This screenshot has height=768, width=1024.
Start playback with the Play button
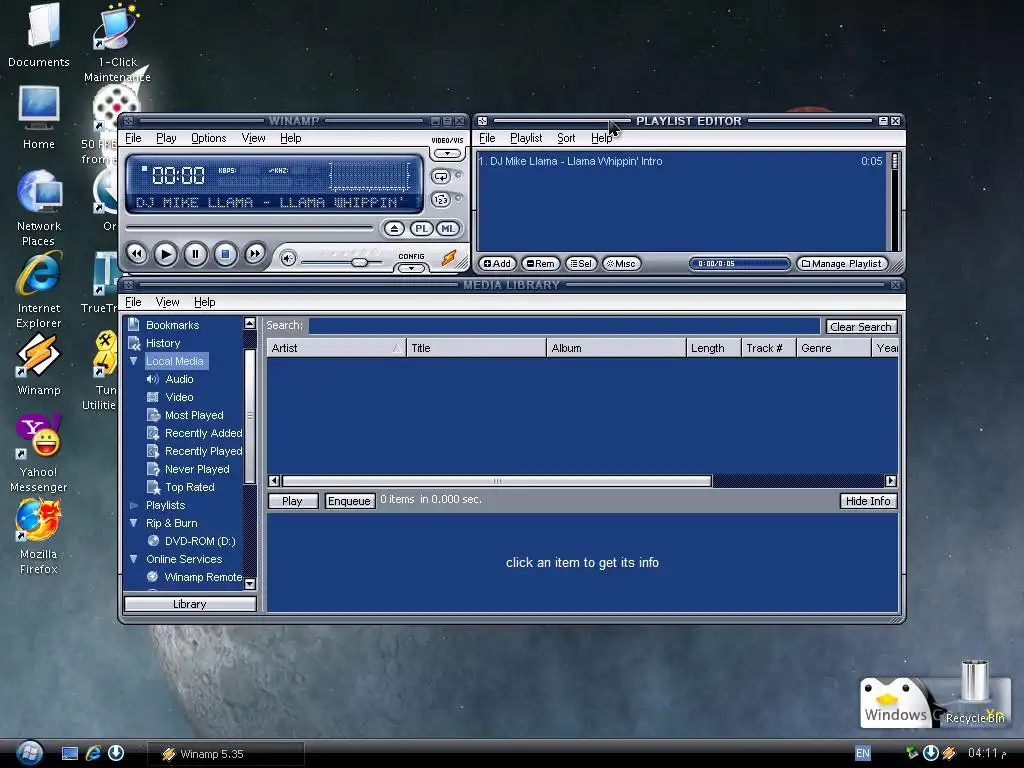tap(165, 253)
